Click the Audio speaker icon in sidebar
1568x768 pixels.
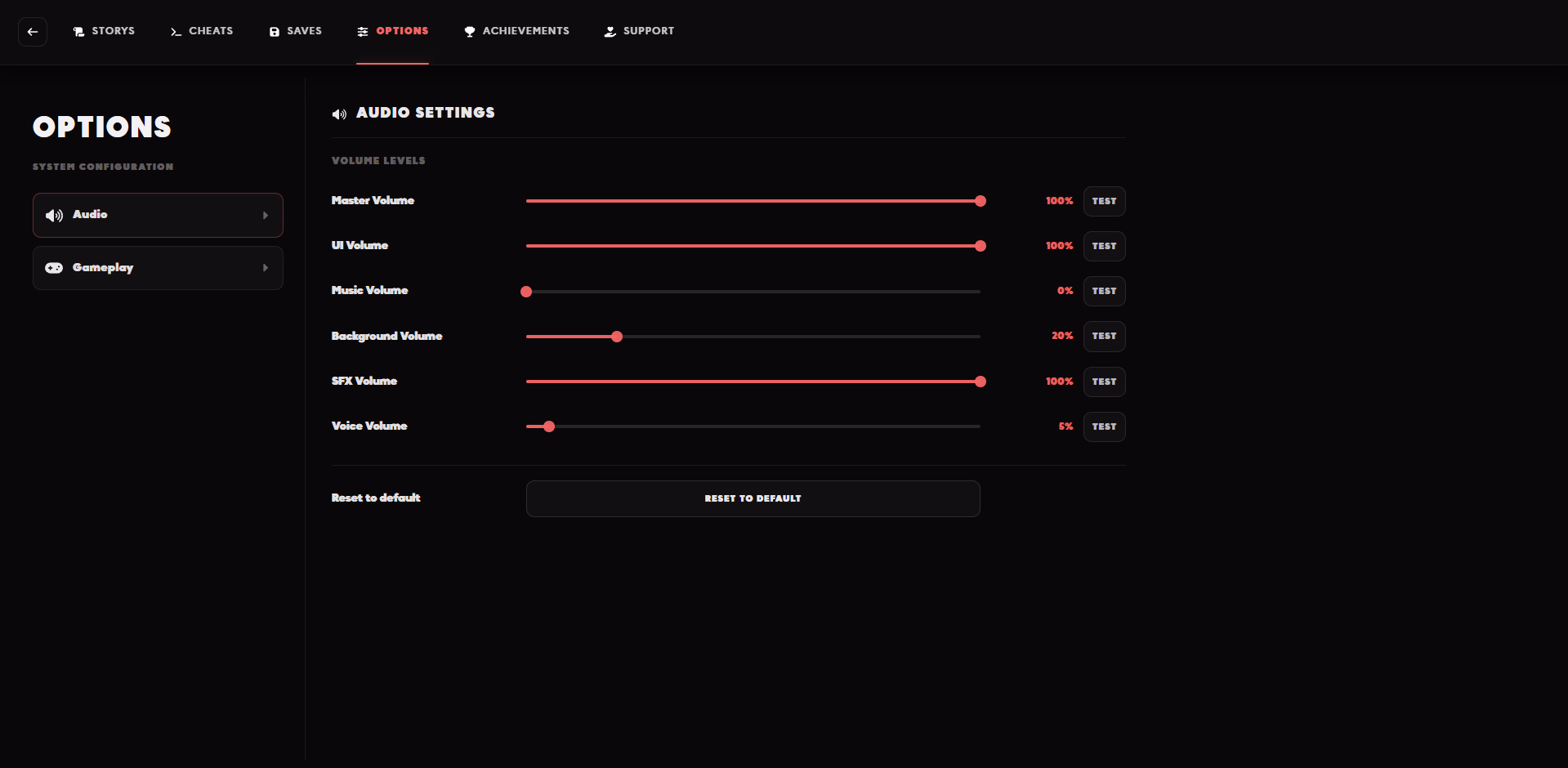54,216
